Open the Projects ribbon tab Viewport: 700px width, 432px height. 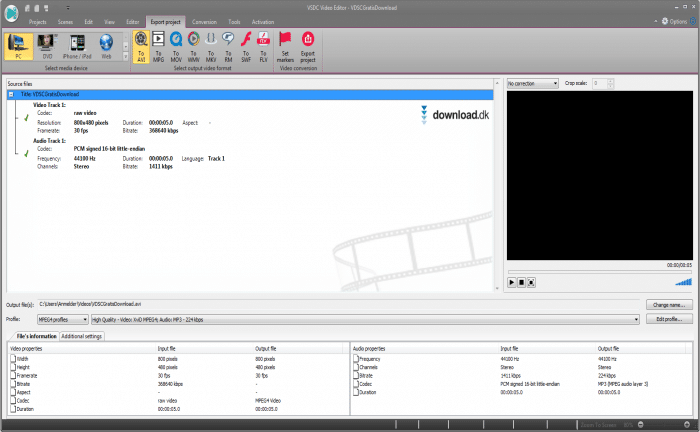(38, 22)
